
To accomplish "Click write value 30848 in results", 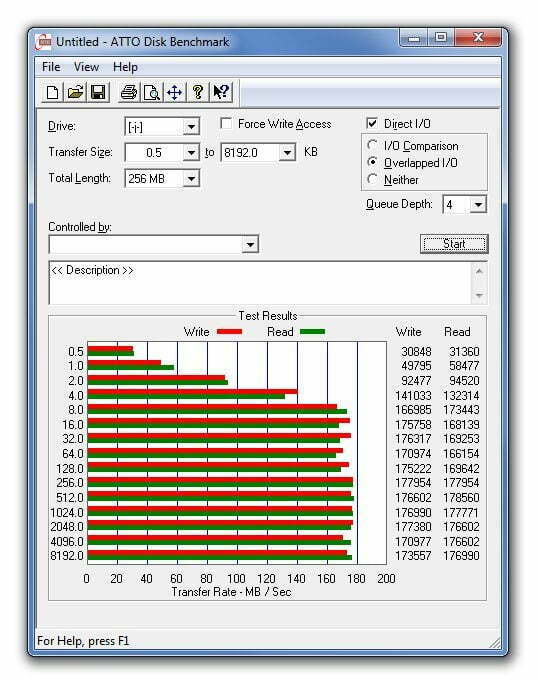I will coord(416,351).
